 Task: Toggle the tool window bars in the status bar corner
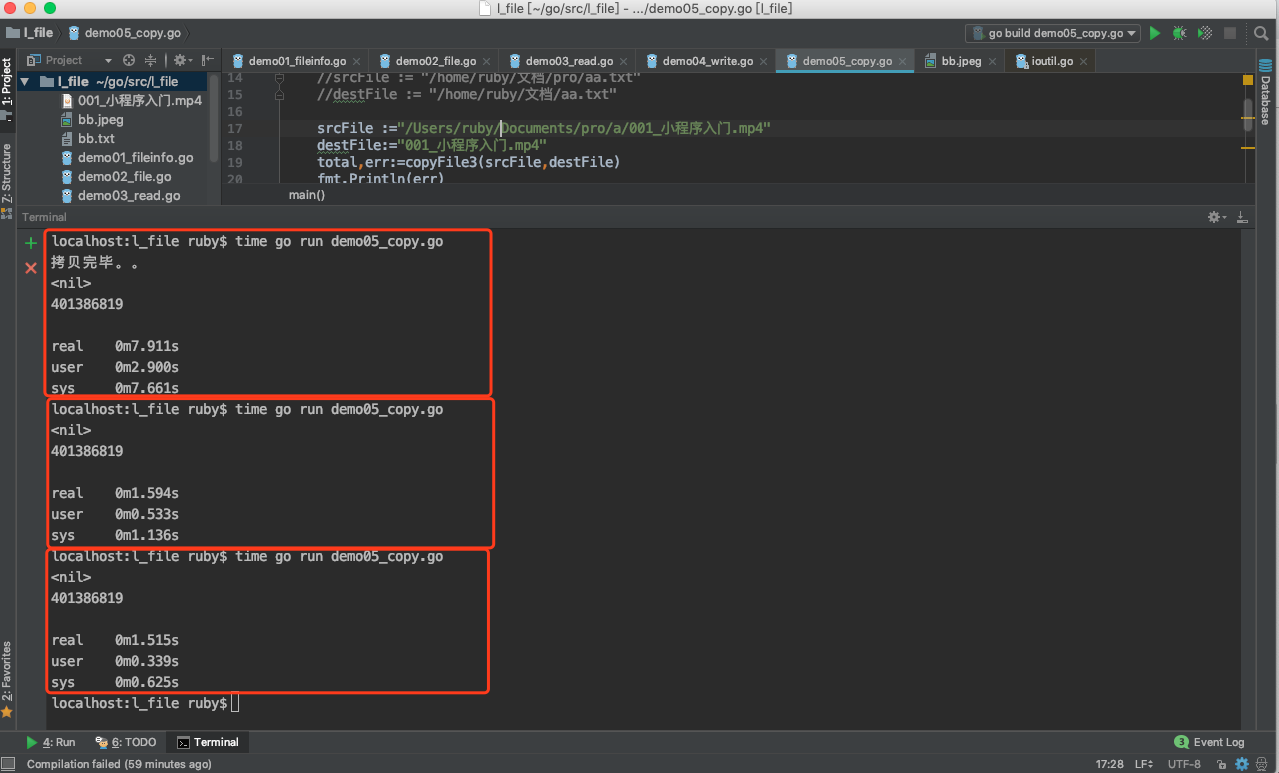pyautogui.click(x=9, y=764)
